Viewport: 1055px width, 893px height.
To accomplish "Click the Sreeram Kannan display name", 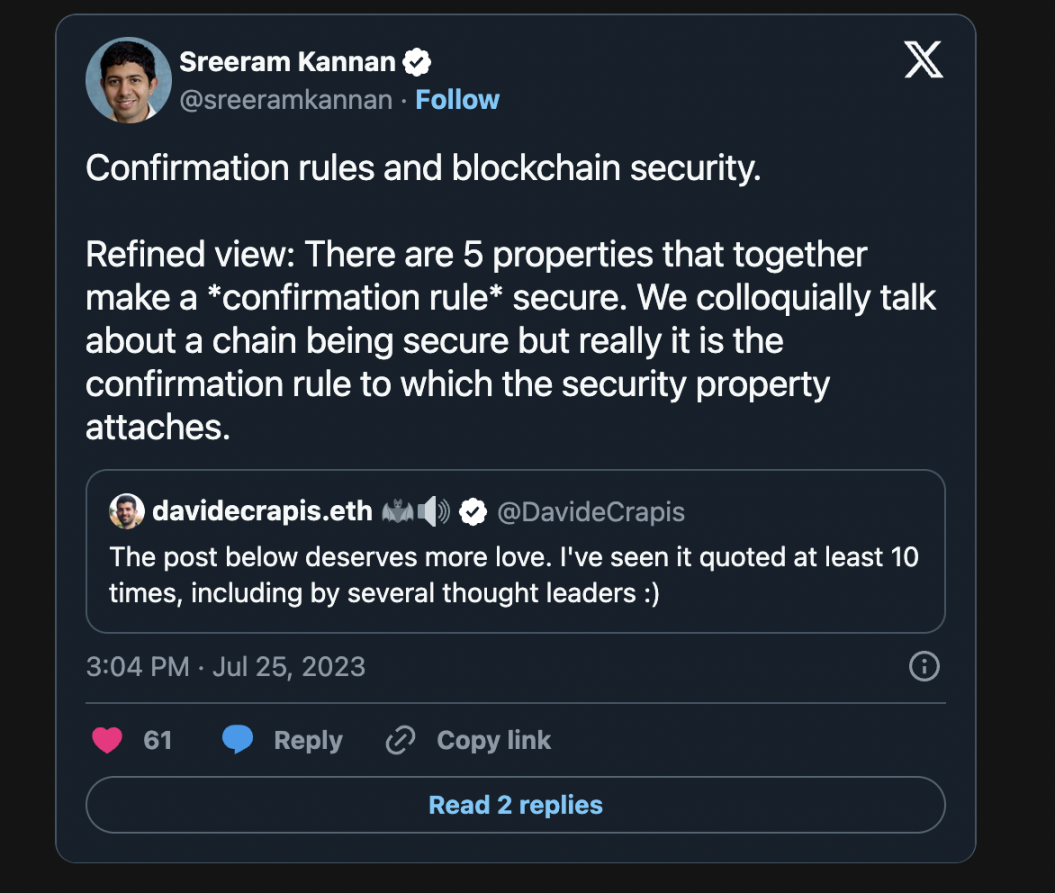I will click(287, 62).
